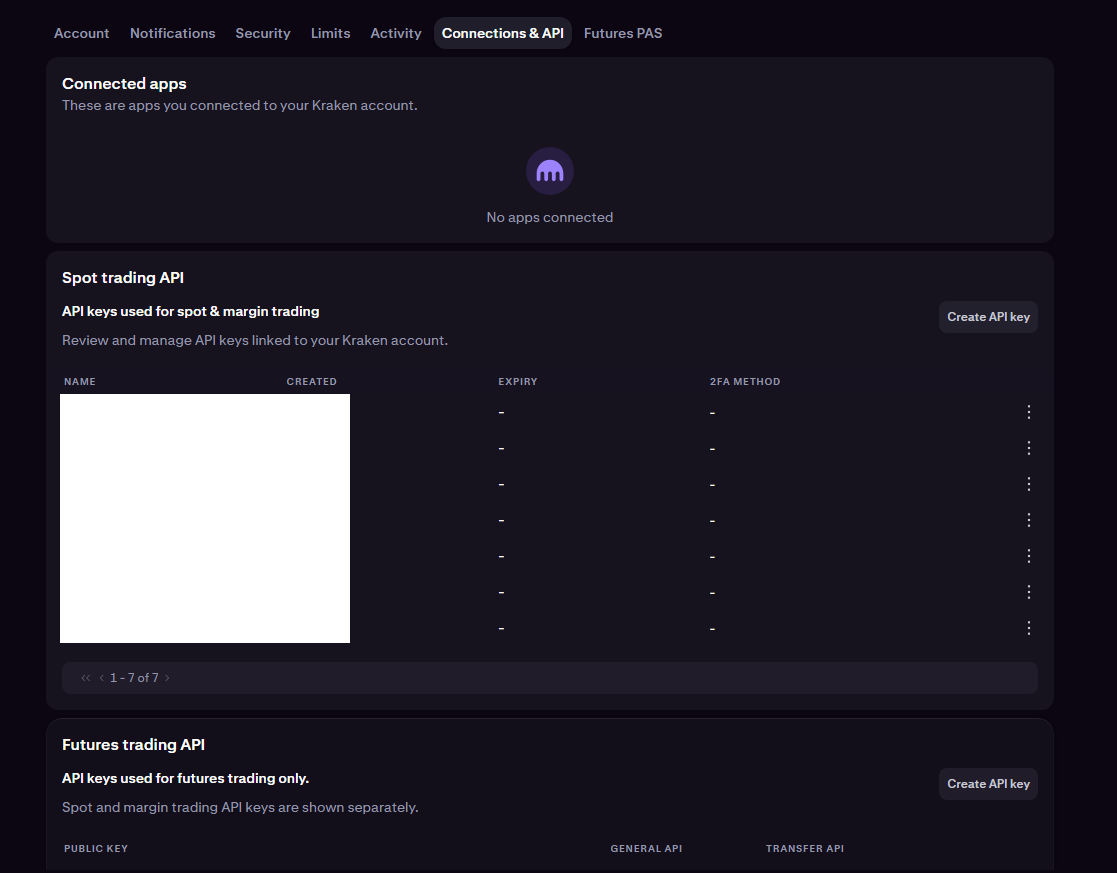Screen dimensions: 1117x873
Task: Create a futures trading API key
Action: tap(988, 784)
